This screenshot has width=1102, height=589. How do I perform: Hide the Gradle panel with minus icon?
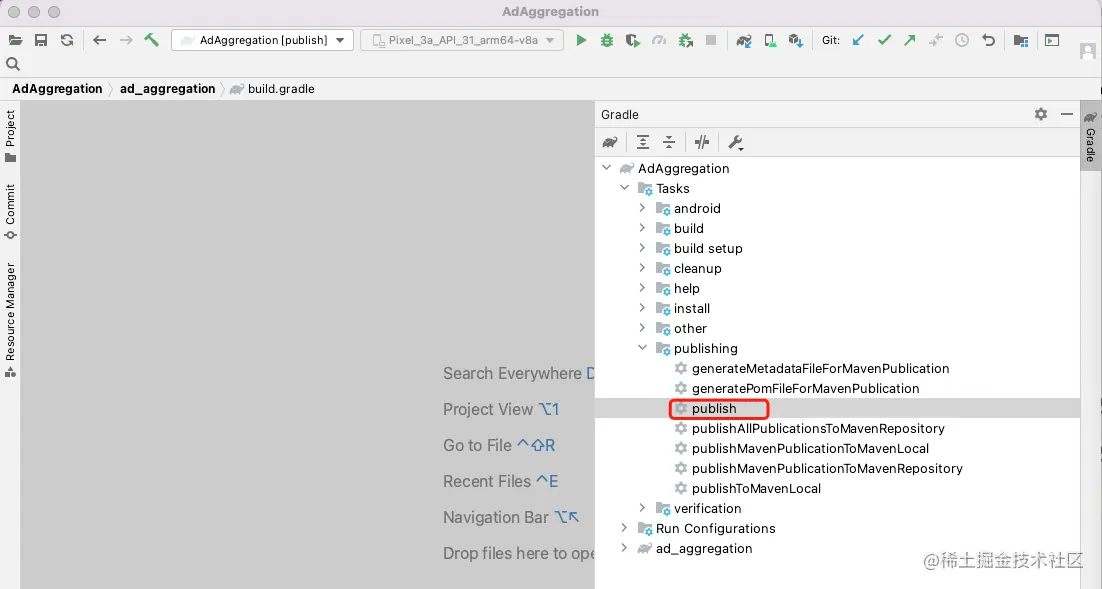click(1067, 114)
